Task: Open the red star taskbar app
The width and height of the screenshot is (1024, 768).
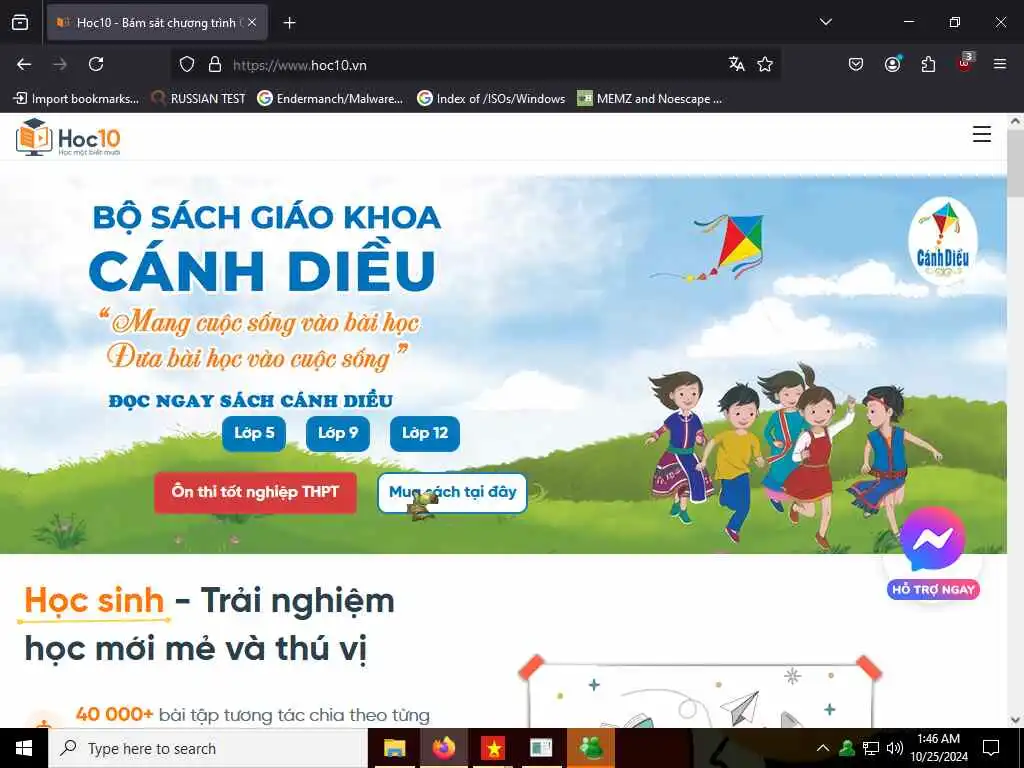Action: click(493, 748)
